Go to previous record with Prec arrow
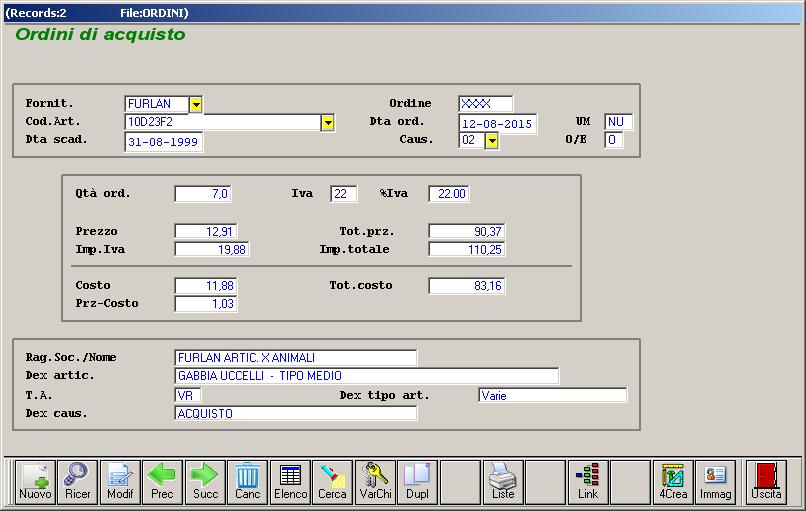The width and height of the screenshot is (806, 511). tap(162, 482)
